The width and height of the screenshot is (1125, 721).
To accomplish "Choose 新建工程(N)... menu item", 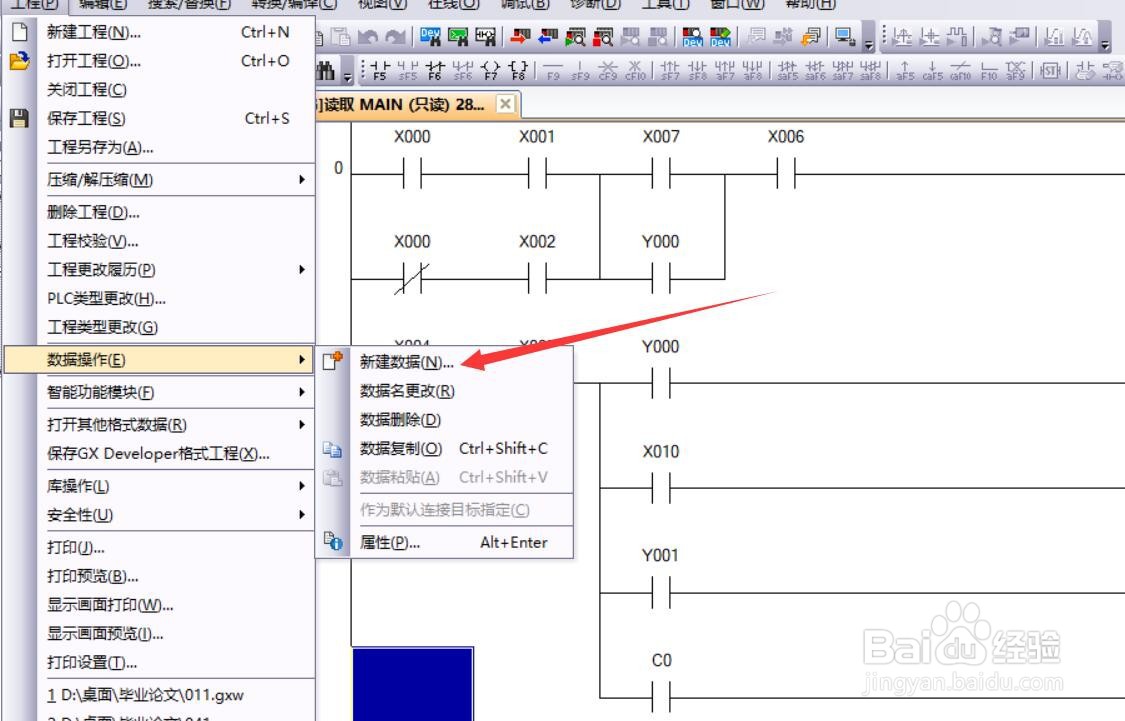I will coord(159,32).
